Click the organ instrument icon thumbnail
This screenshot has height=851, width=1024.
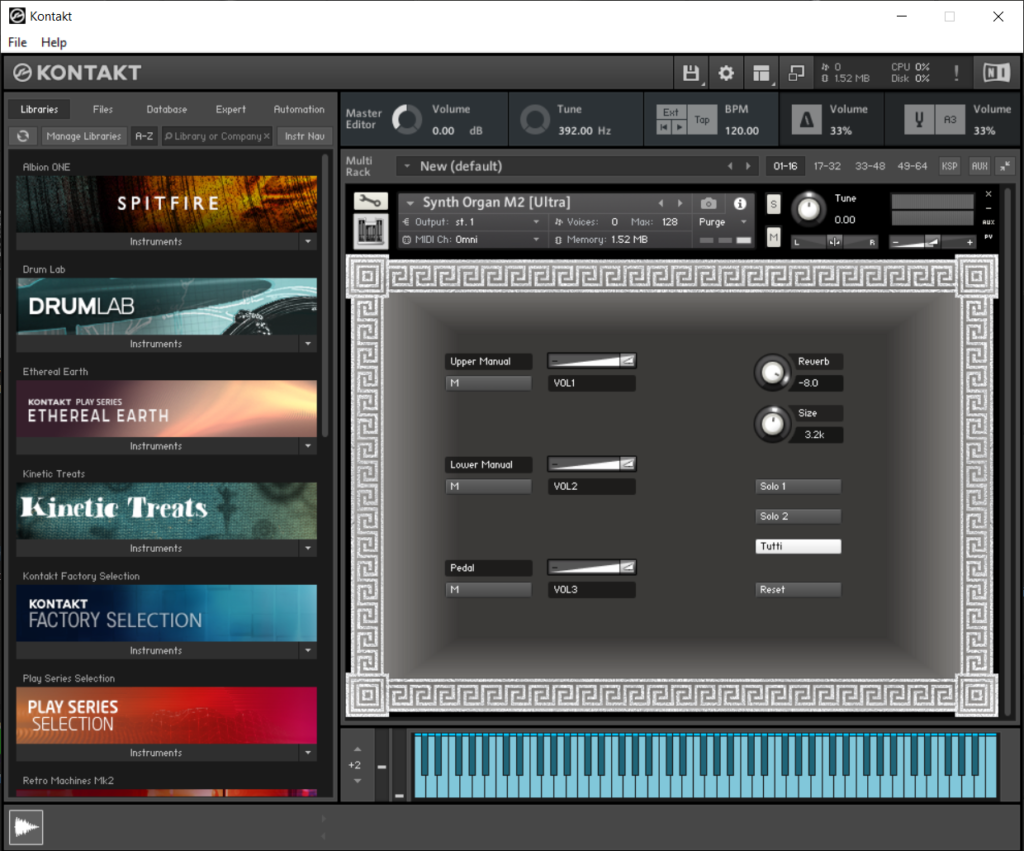[x=370, y=231]
